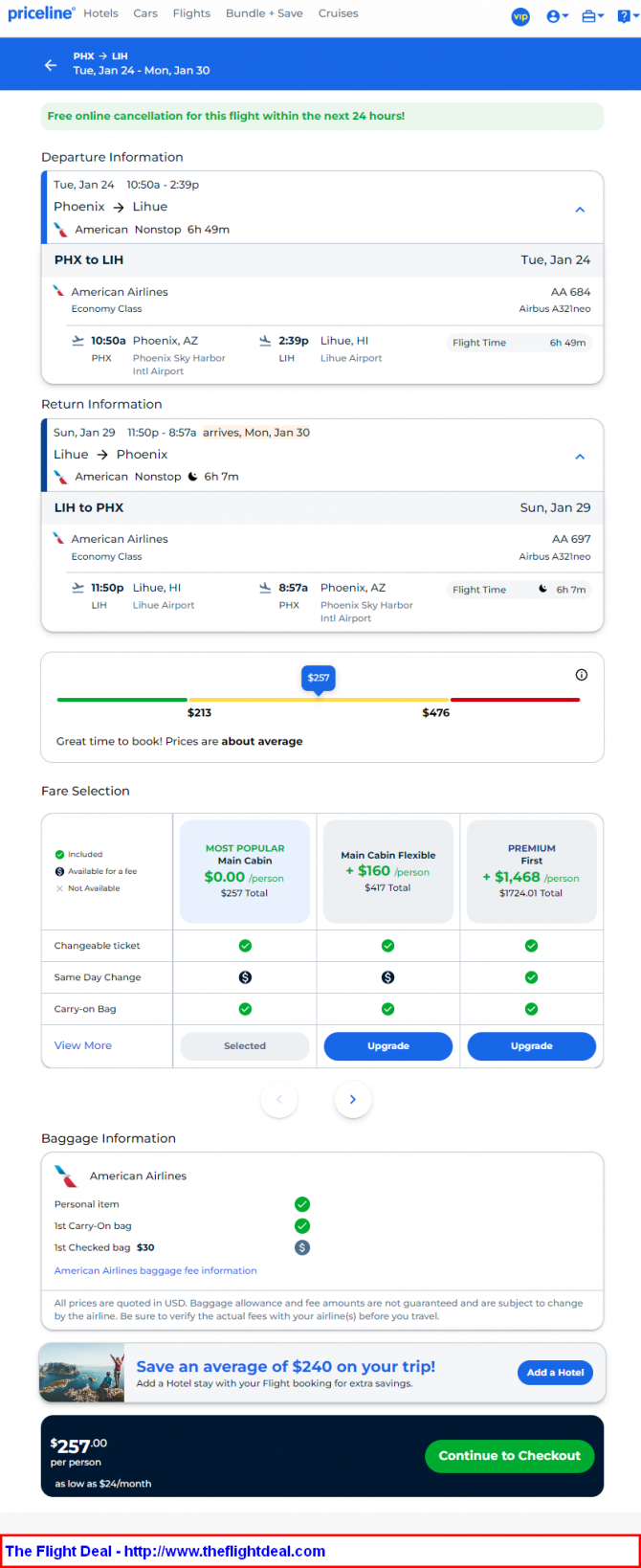Click Main Cabin Flexible carry-on bag checkmark
Image resolution: width=641 pixels, height=1568 pixels.
[387, 1009]
